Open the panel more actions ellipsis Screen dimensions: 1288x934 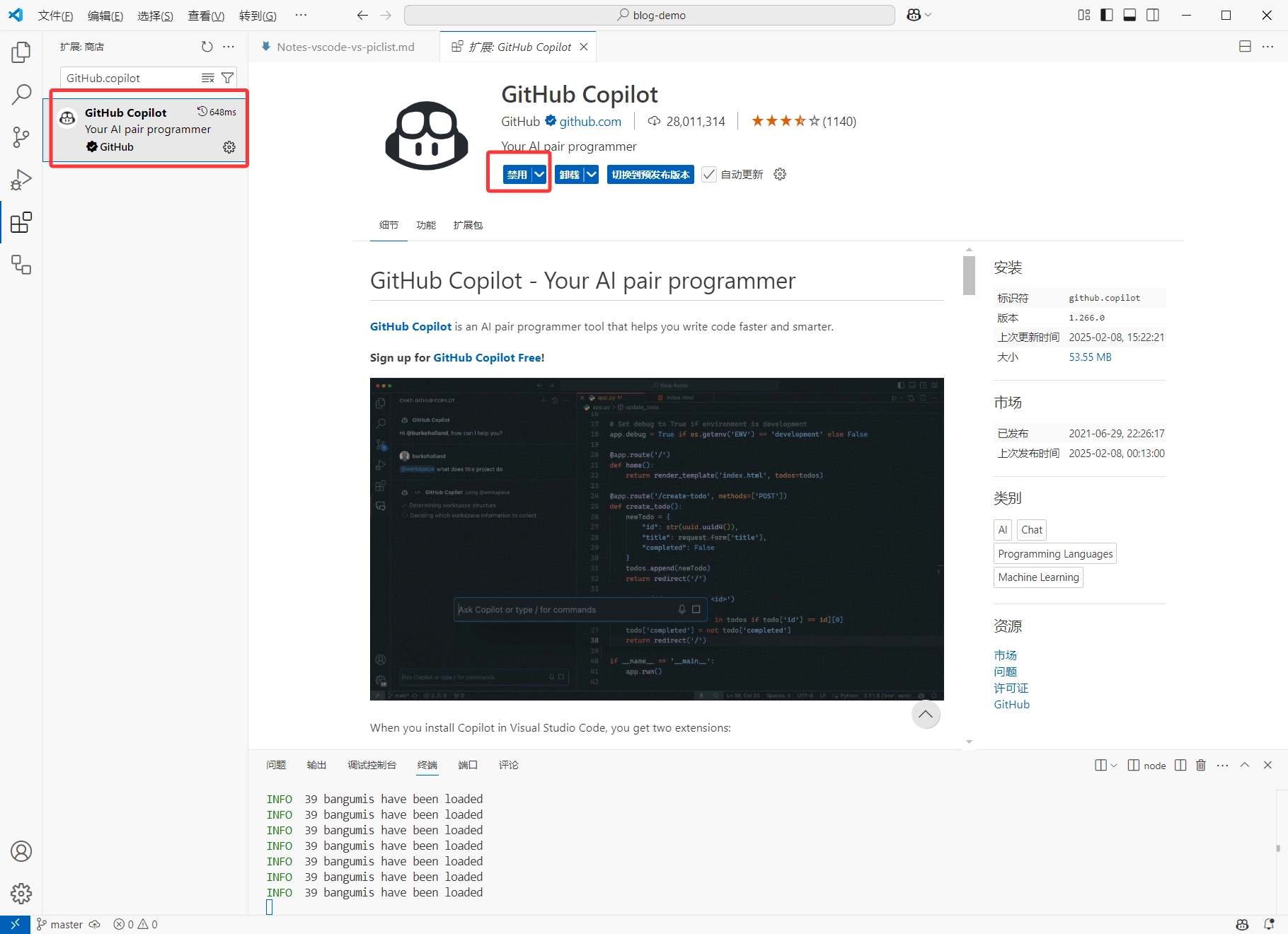(1222, 765)
